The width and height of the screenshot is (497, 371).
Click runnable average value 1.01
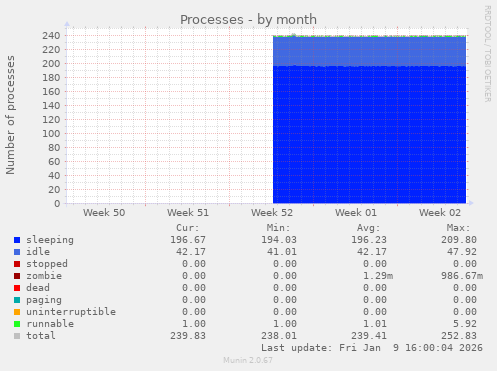click(375, 324)
